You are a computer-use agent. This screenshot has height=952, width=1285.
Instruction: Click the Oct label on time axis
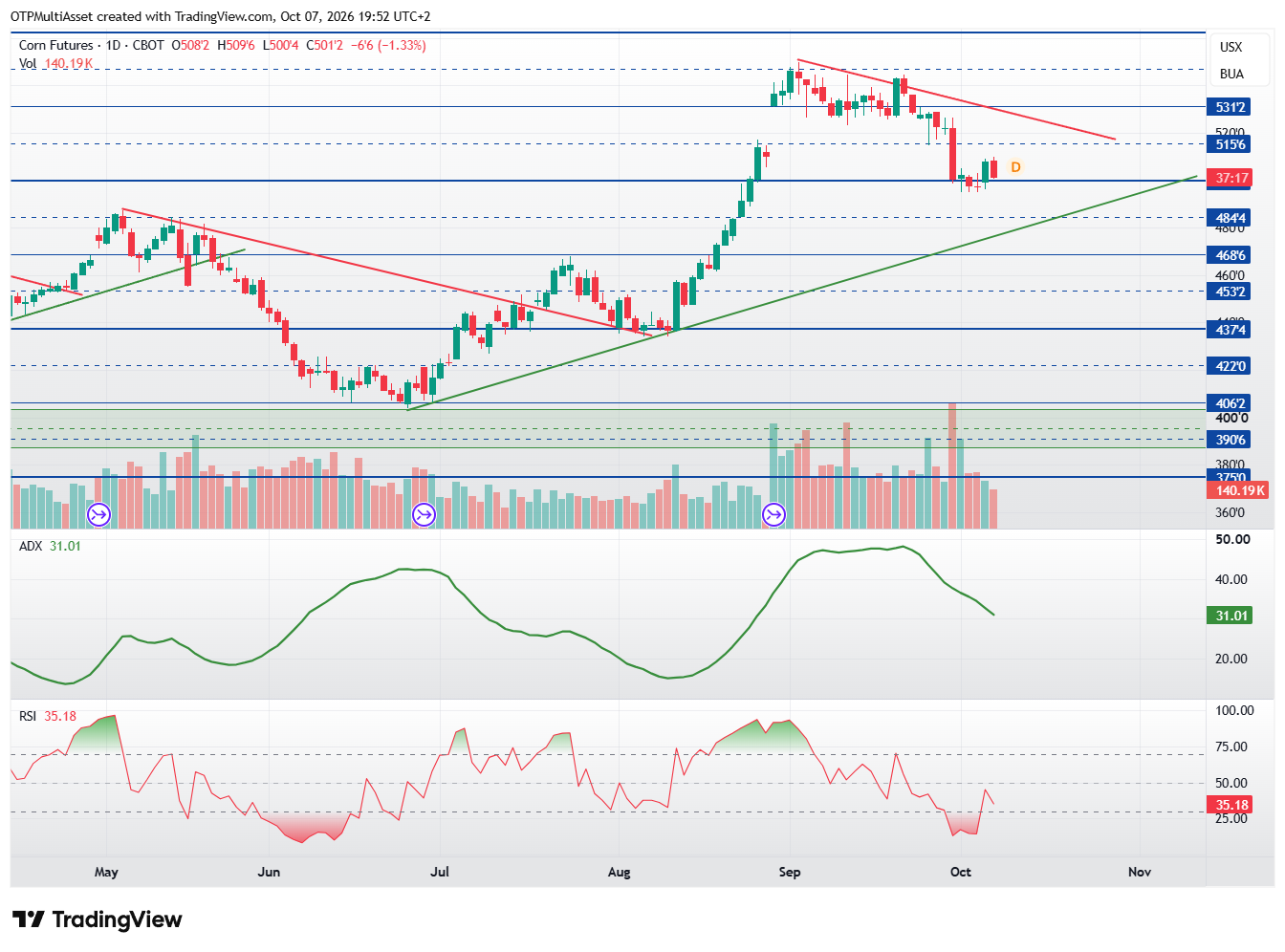[x=961, y=872]
